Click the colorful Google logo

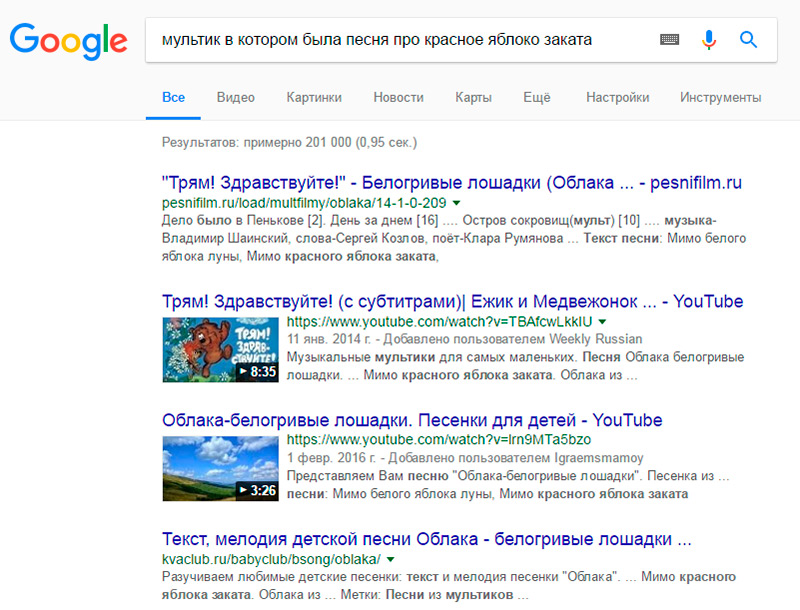(x=67, y=42)
